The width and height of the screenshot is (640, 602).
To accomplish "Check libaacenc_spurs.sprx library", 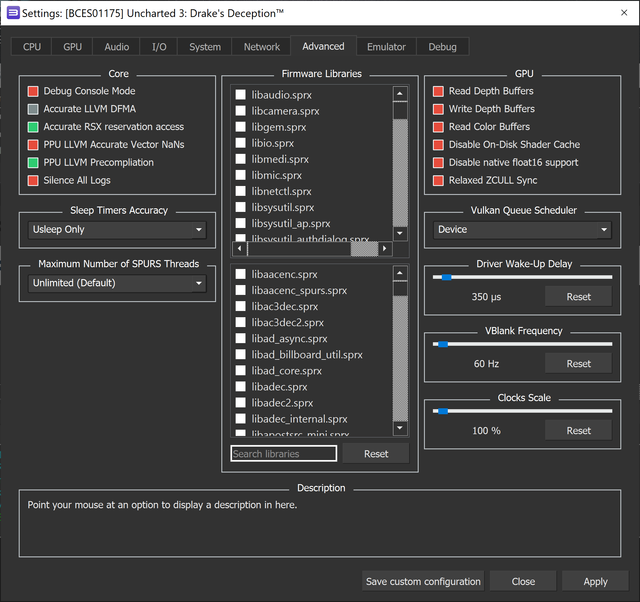I will click(240, 290).
